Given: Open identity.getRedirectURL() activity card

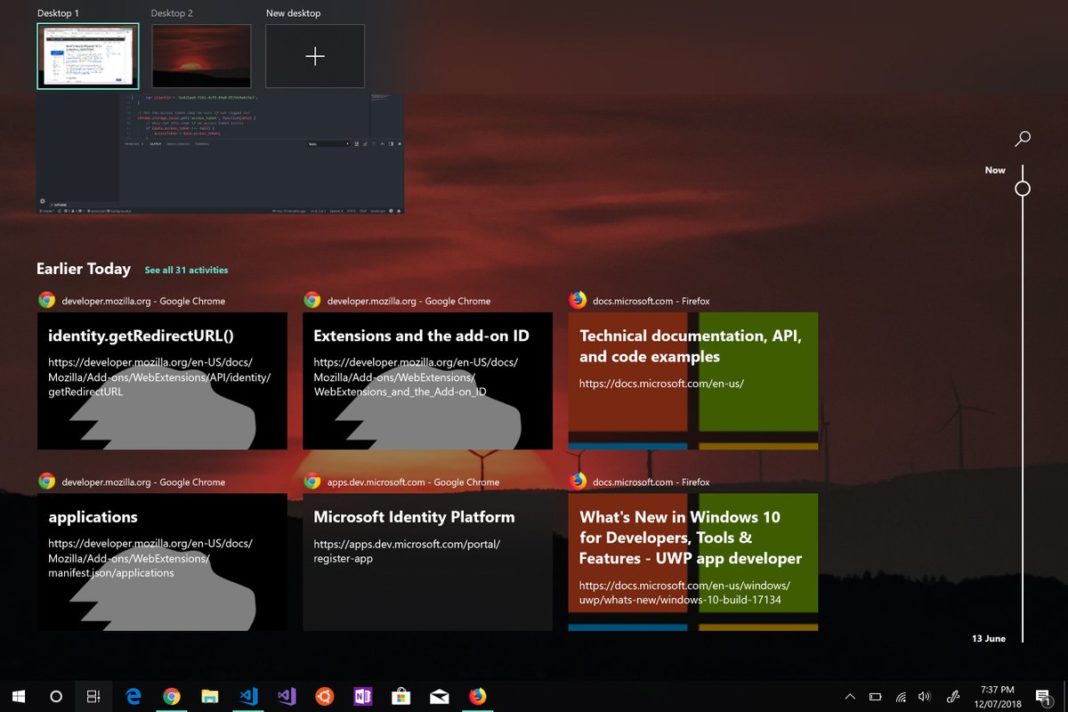Looking at the screenshot, I should click(162, 380).
